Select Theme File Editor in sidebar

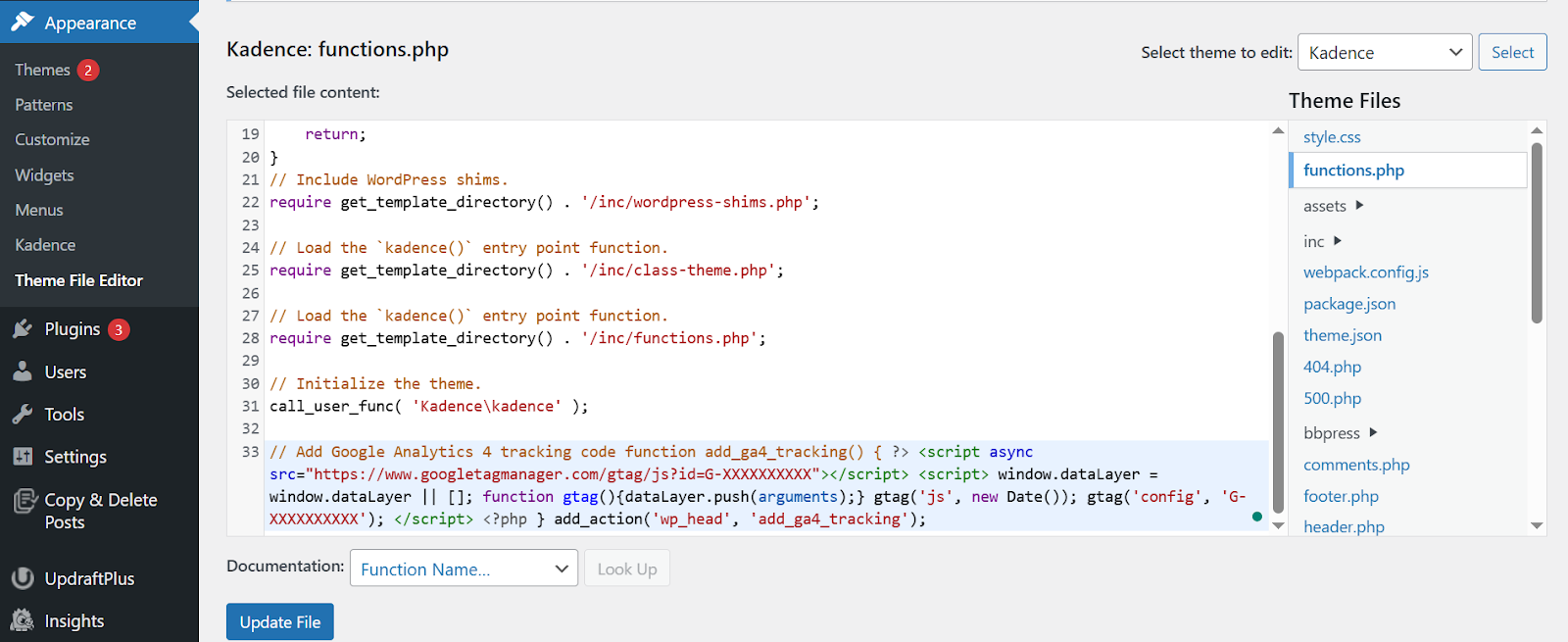78,280
